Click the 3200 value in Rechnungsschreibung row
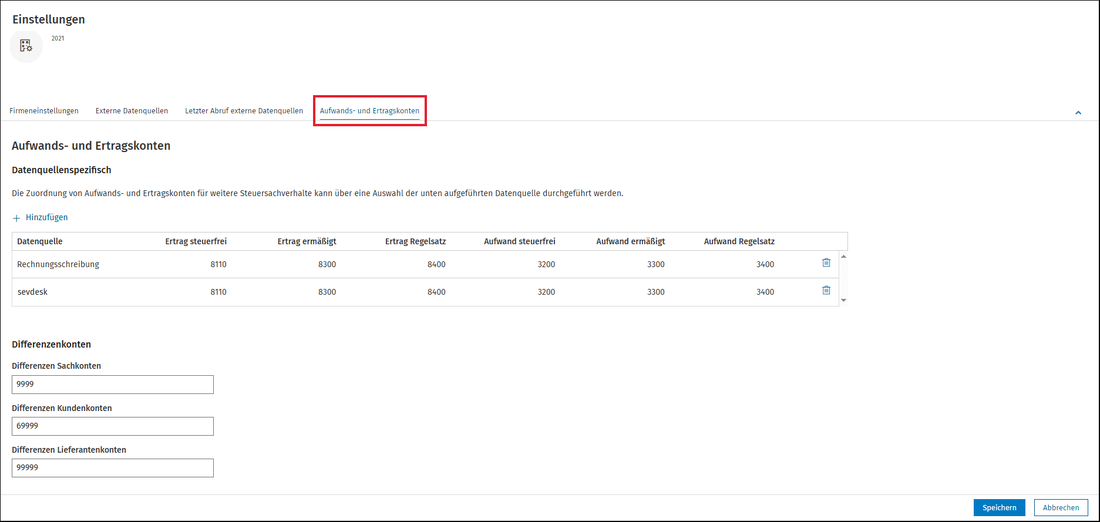Viewport: 1100px width, 522px height. point(546,264)
